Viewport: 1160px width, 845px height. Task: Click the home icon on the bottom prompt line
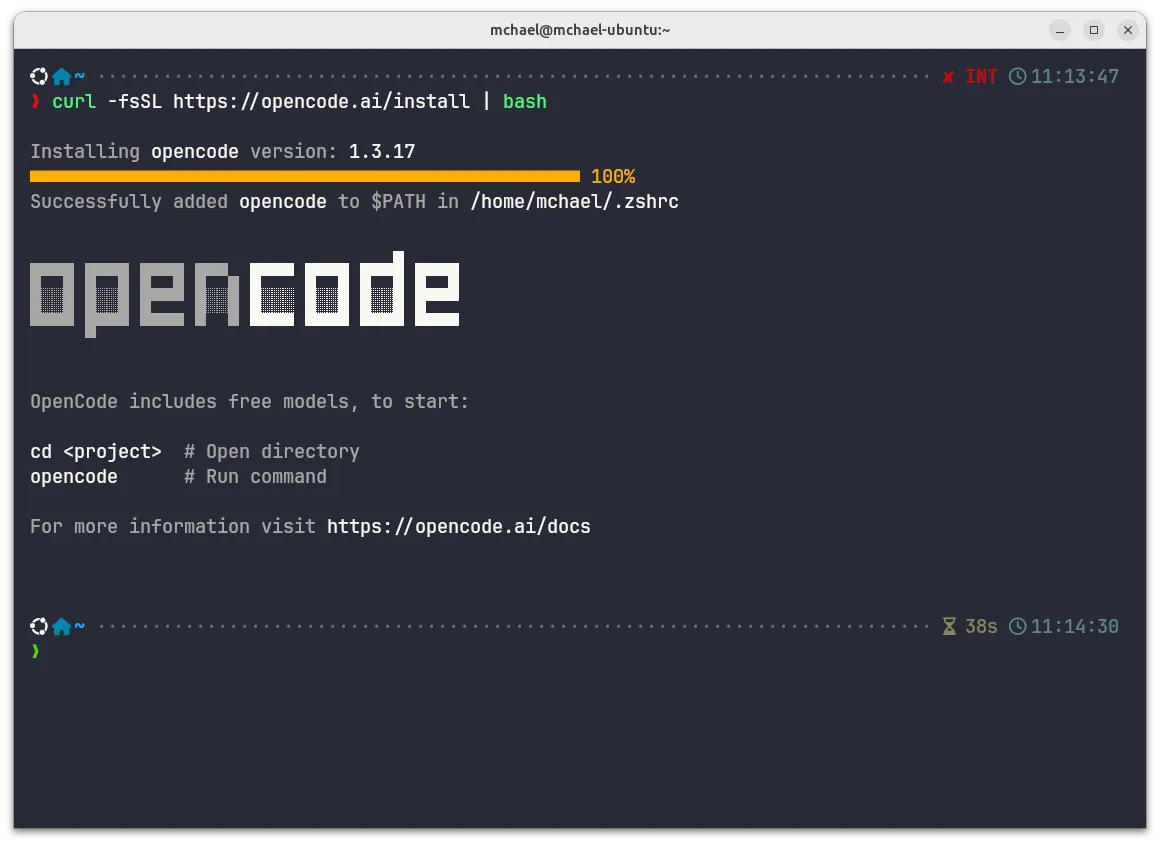(61, 626)
